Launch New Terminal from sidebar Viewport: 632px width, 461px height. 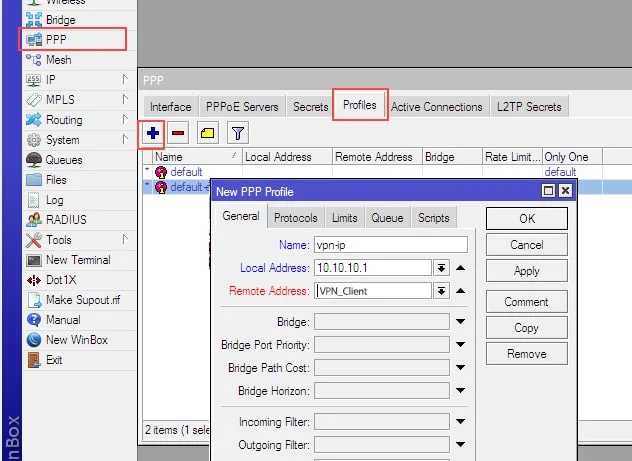78,260
